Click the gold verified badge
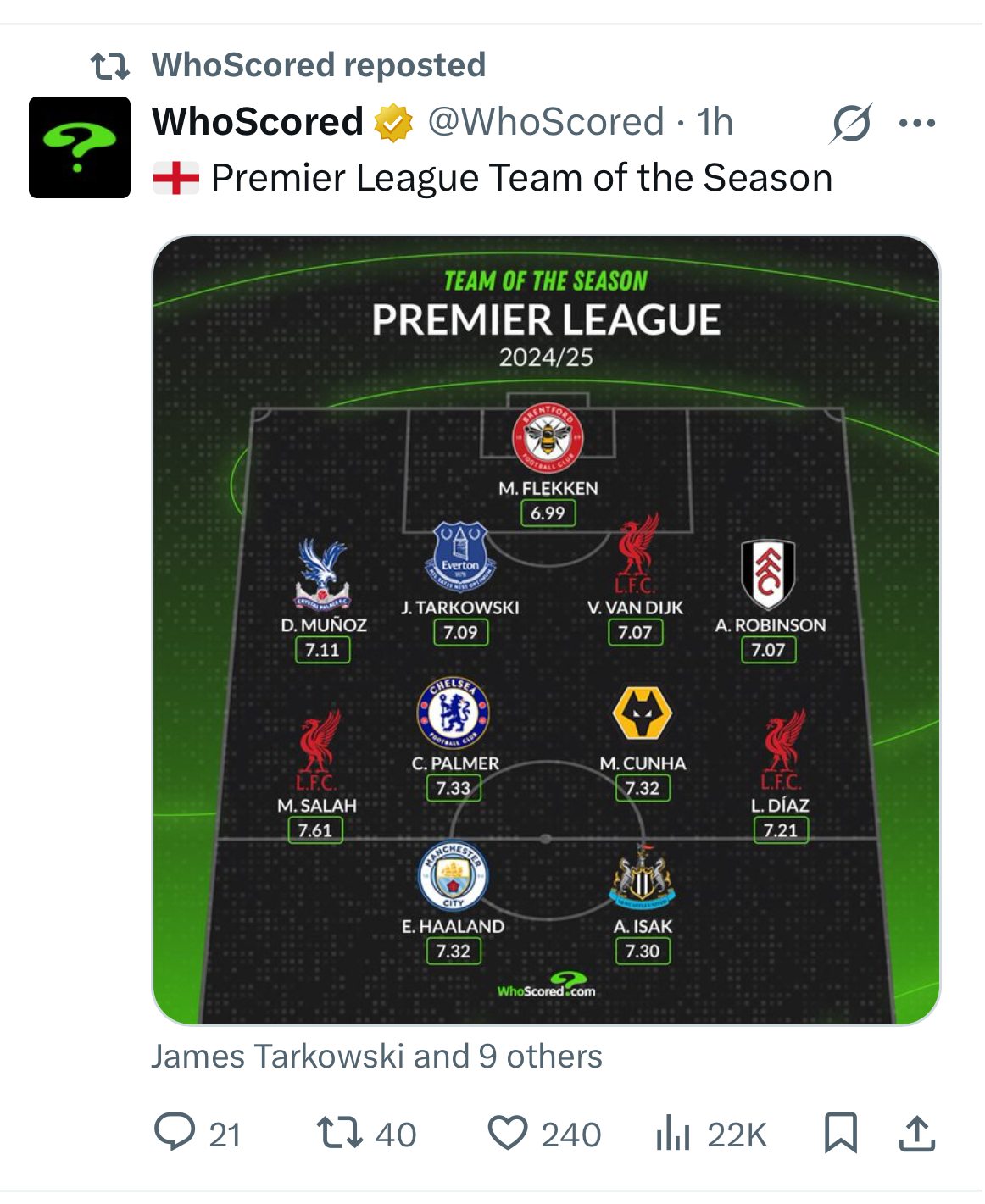The image size is (985, 1204). pyautogui.click(x=394, y=123)
